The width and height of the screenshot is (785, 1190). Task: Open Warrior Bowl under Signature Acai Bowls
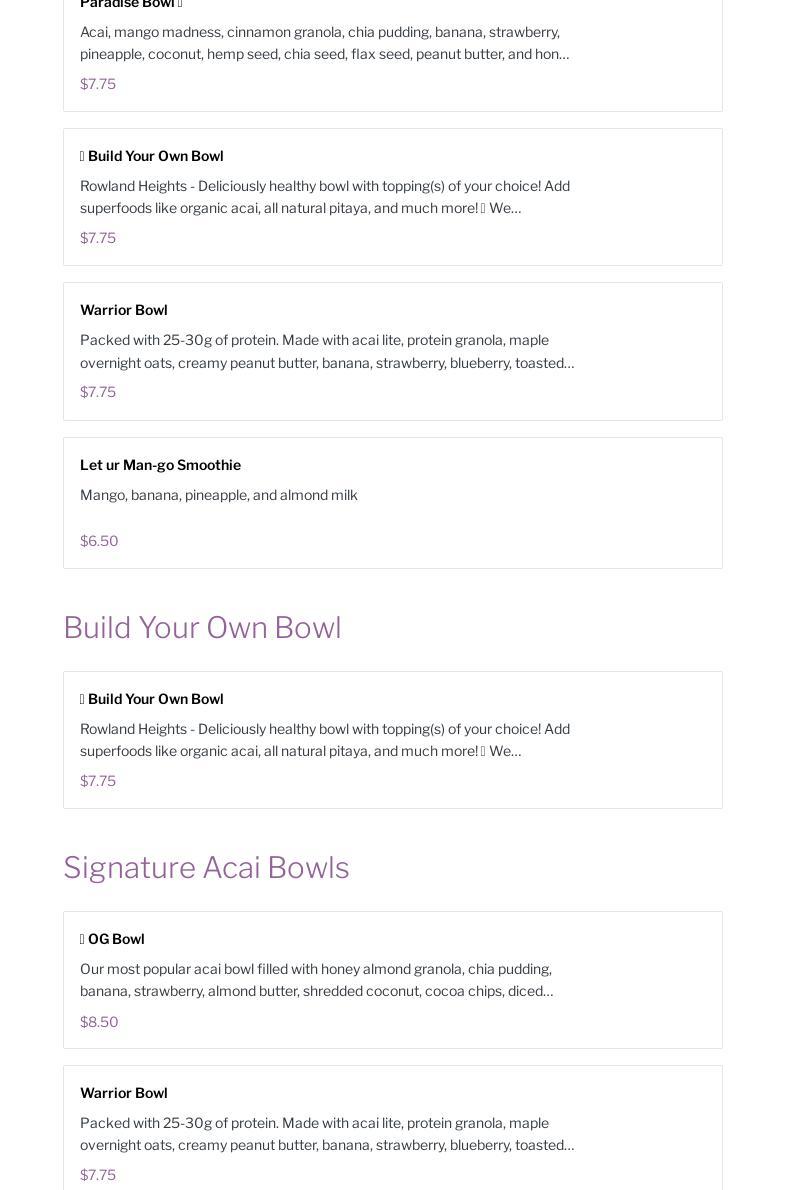[x=124, y=1093]
